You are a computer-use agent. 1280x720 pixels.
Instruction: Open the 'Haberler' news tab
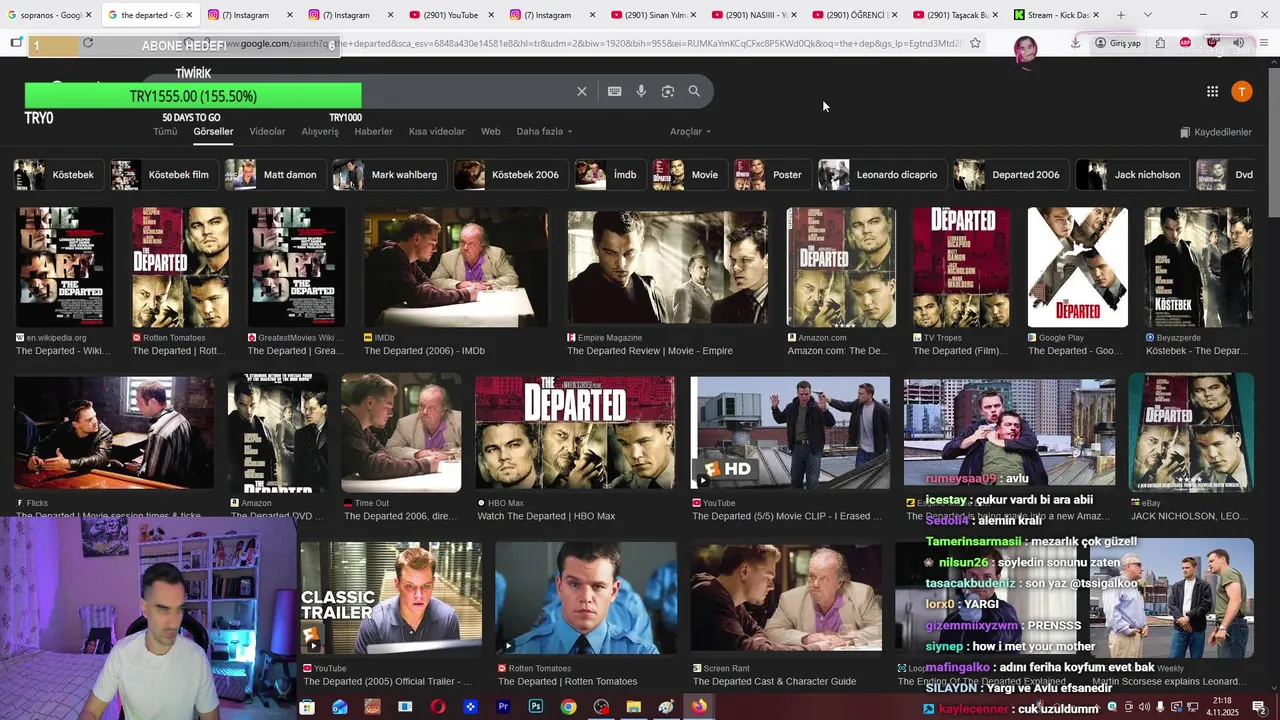(374, 131)
